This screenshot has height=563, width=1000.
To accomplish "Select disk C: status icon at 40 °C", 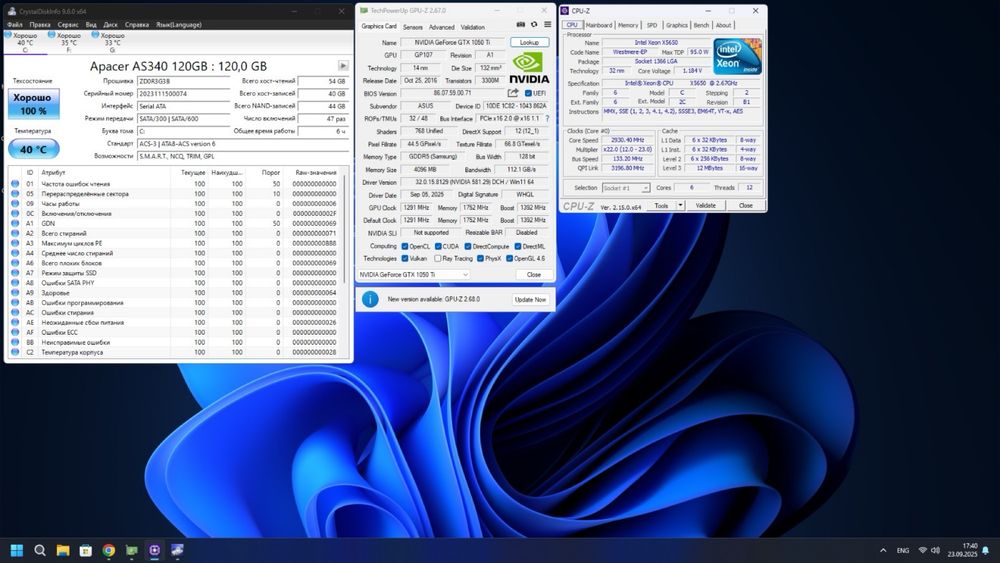I will [8, 36].
